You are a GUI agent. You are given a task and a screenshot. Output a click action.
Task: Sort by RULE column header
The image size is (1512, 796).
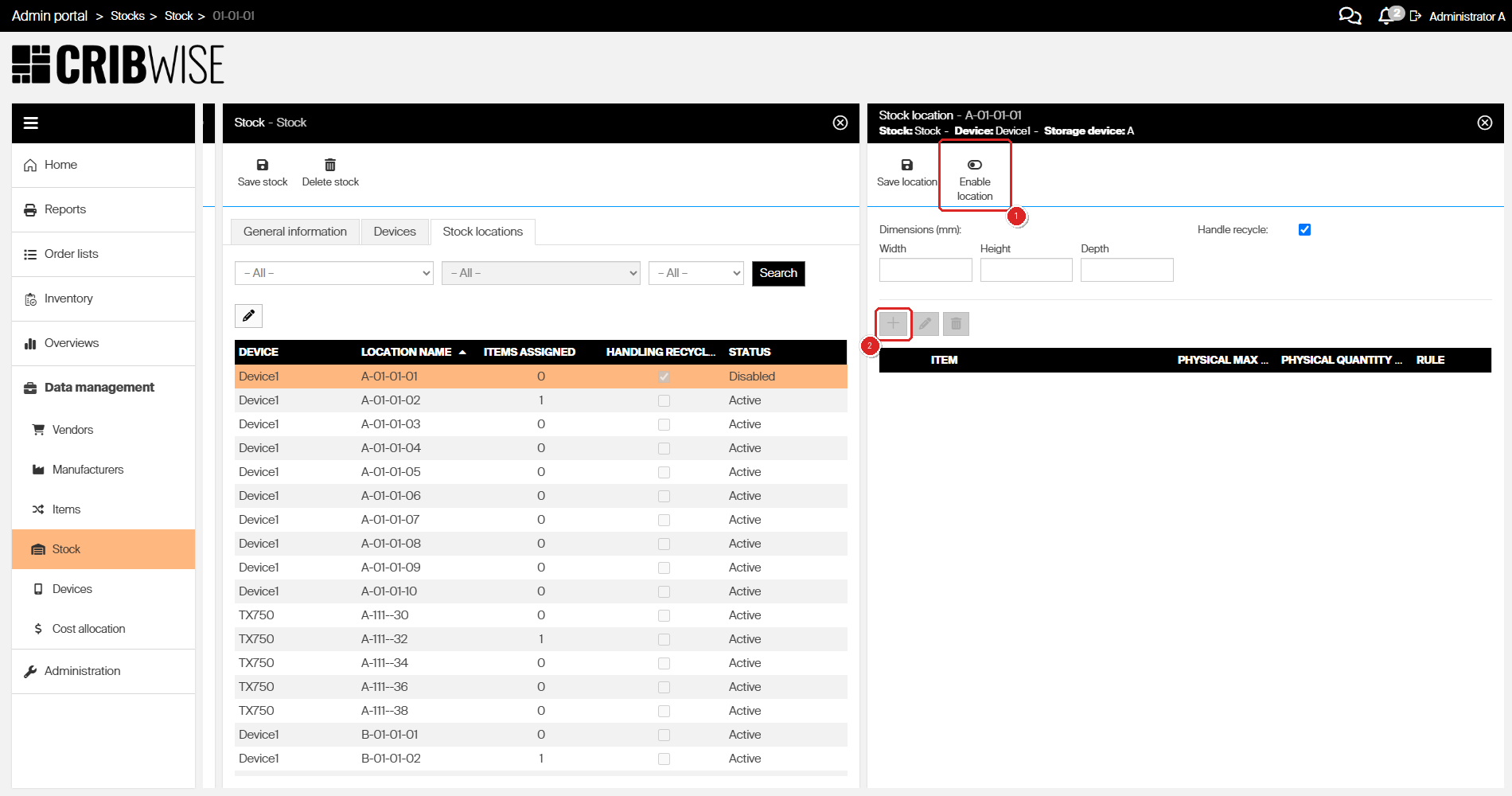click(x=1430, y=360)
